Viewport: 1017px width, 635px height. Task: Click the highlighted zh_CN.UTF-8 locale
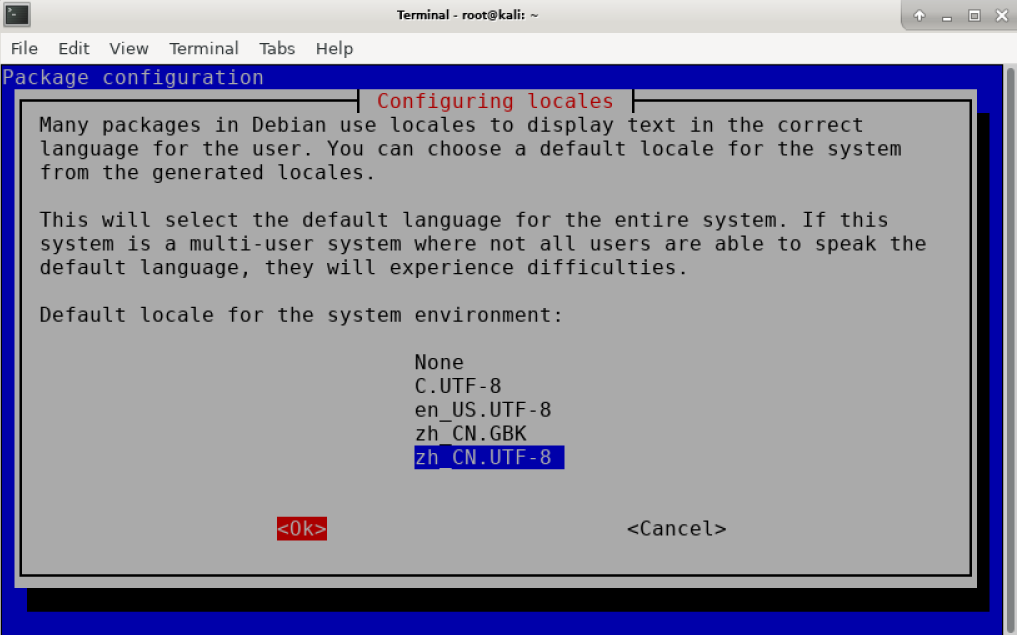489,458
